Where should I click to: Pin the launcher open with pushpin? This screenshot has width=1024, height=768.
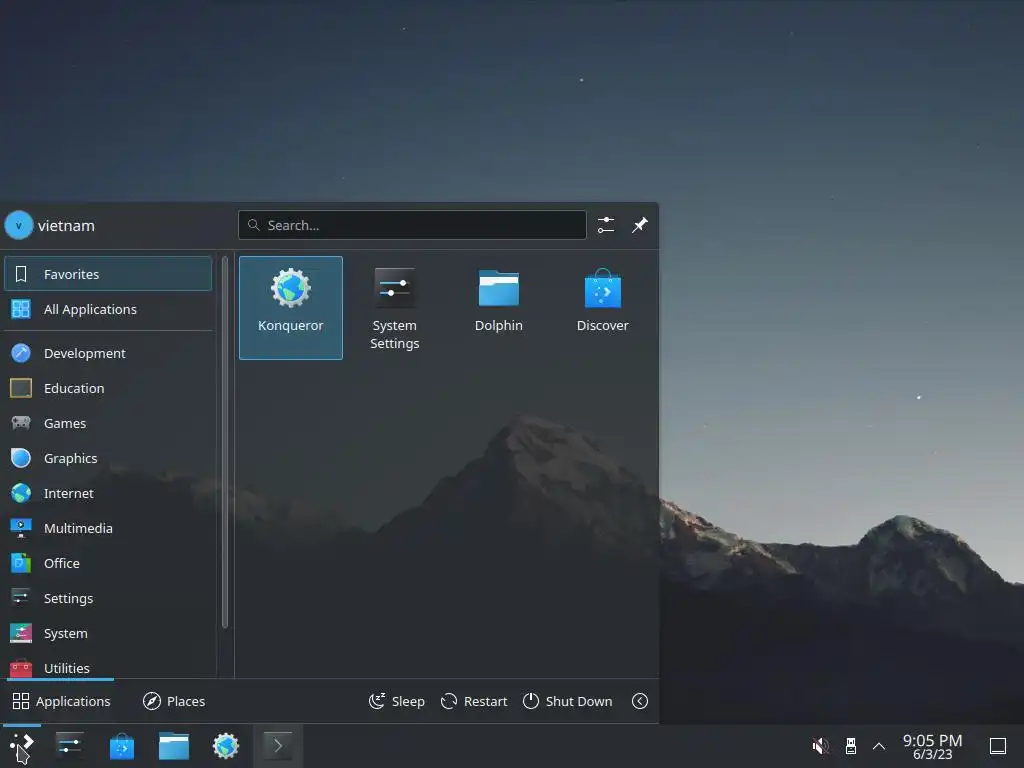(640, 225)
